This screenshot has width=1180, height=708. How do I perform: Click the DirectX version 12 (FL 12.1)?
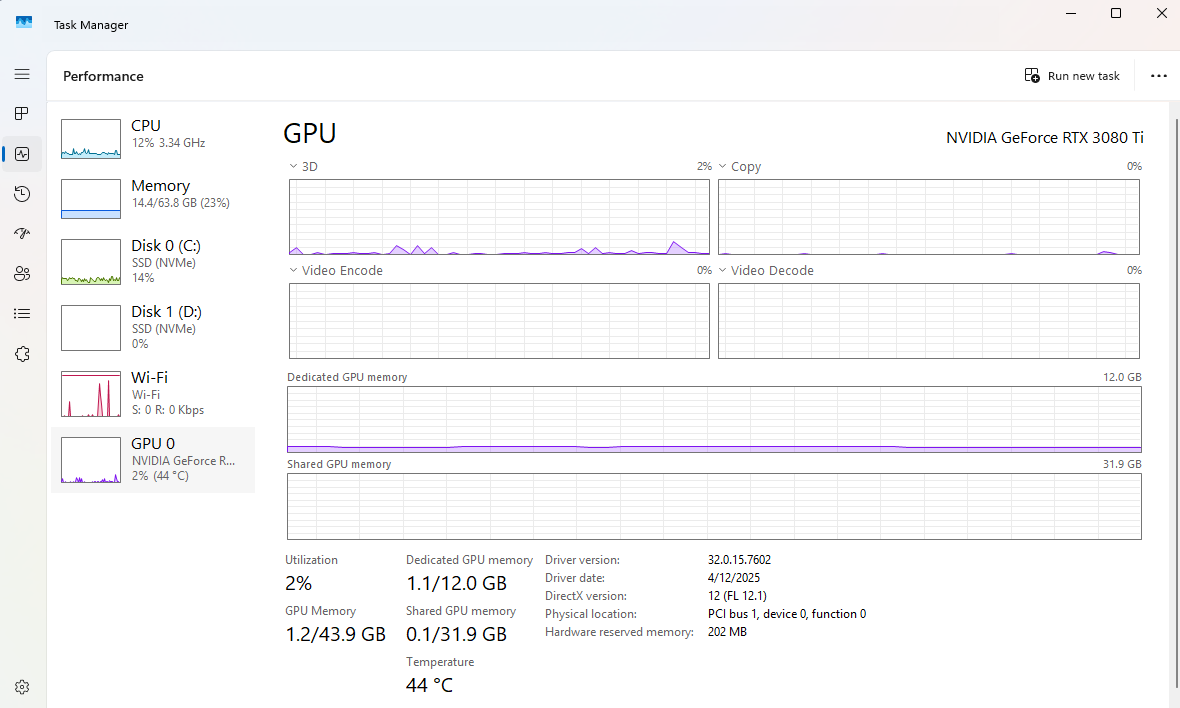click(x=737, y=596)
